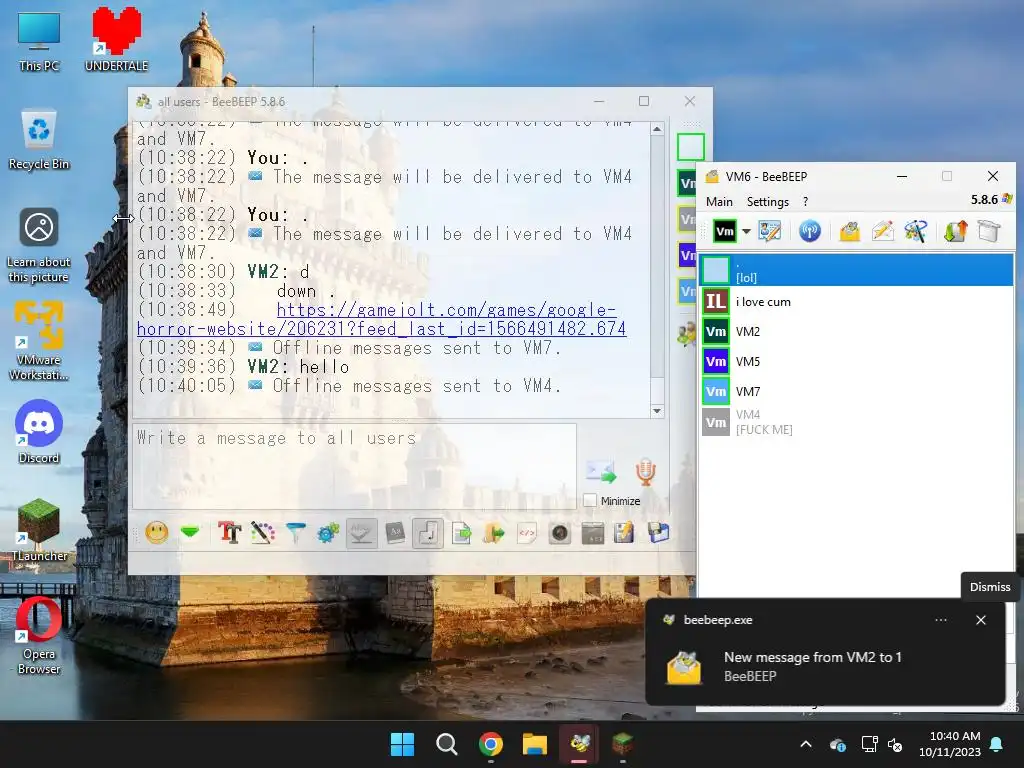Screen dimensions: 1024x768
Task: Select the Opera Browser desktop shortcut
Action: (x=39, y=635)
